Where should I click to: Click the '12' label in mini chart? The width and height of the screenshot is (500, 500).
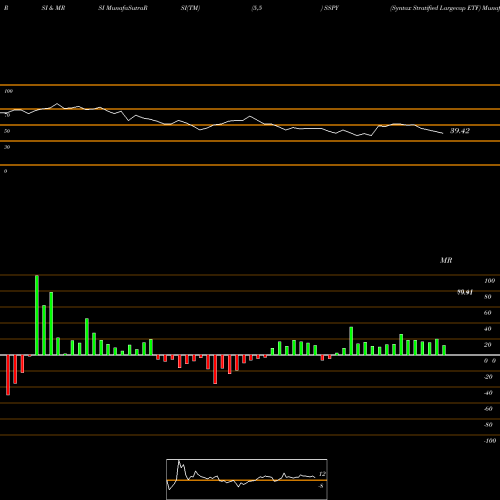pos(322,474)
